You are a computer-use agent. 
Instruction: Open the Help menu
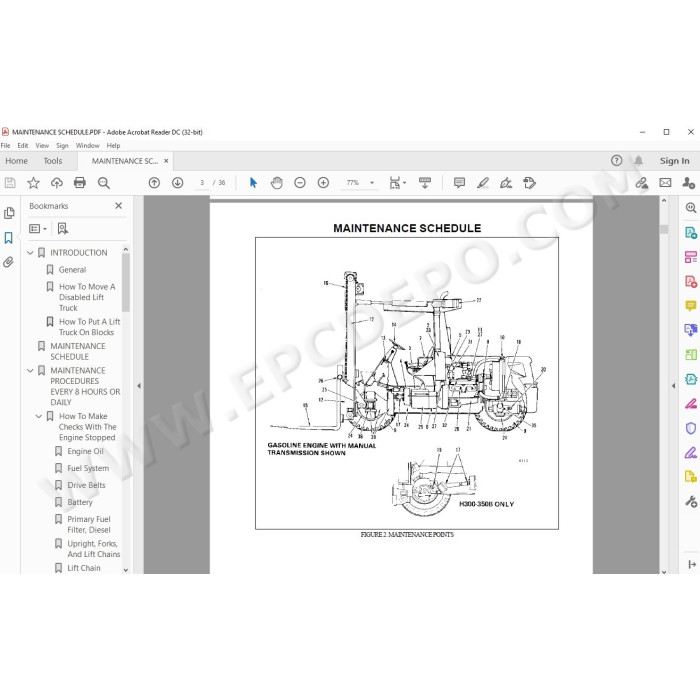(x=113, y=146)
